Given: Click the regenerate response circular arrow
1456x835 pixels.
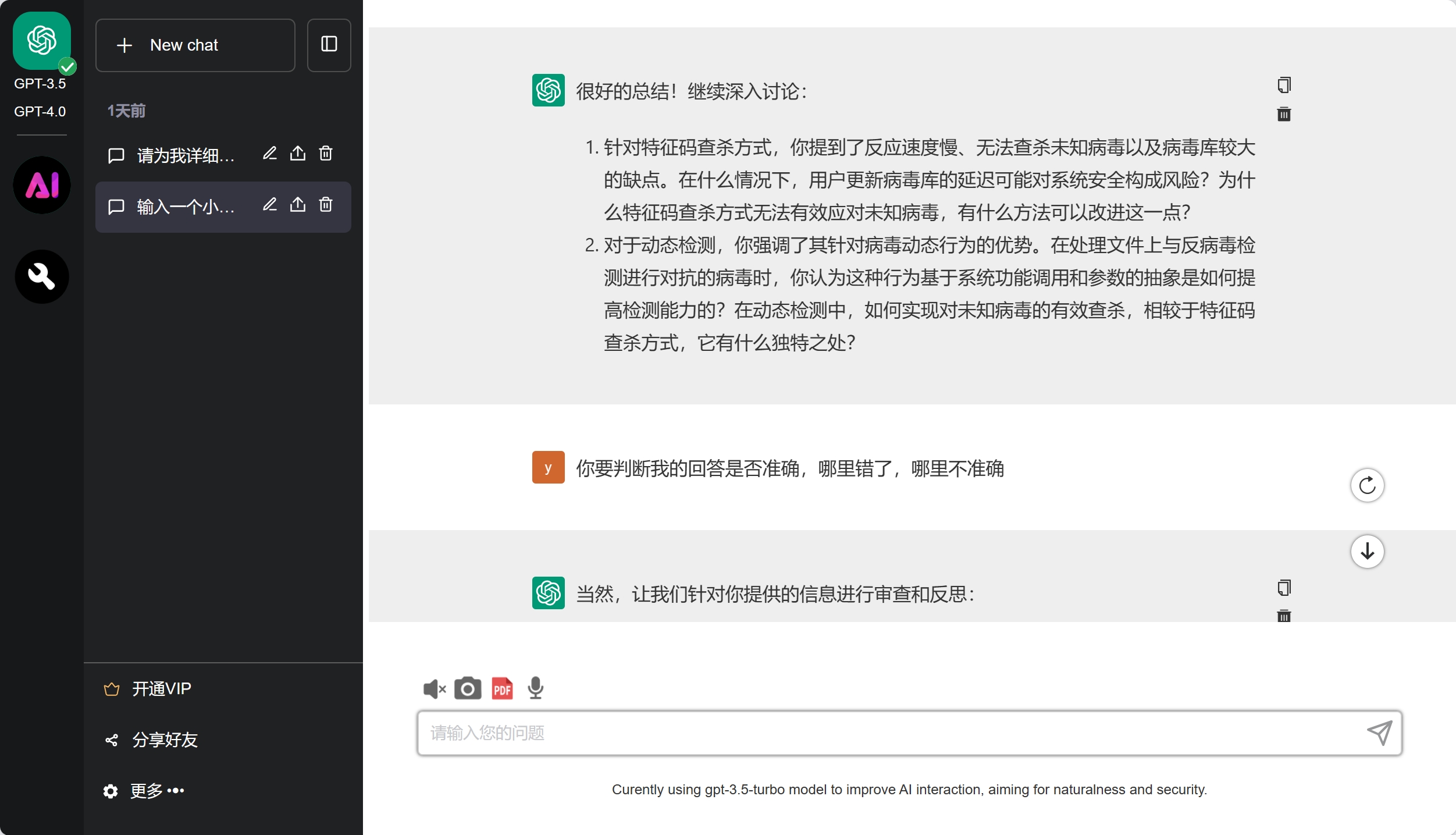Looking at the screenshot, I should [x=1367, y=485].
